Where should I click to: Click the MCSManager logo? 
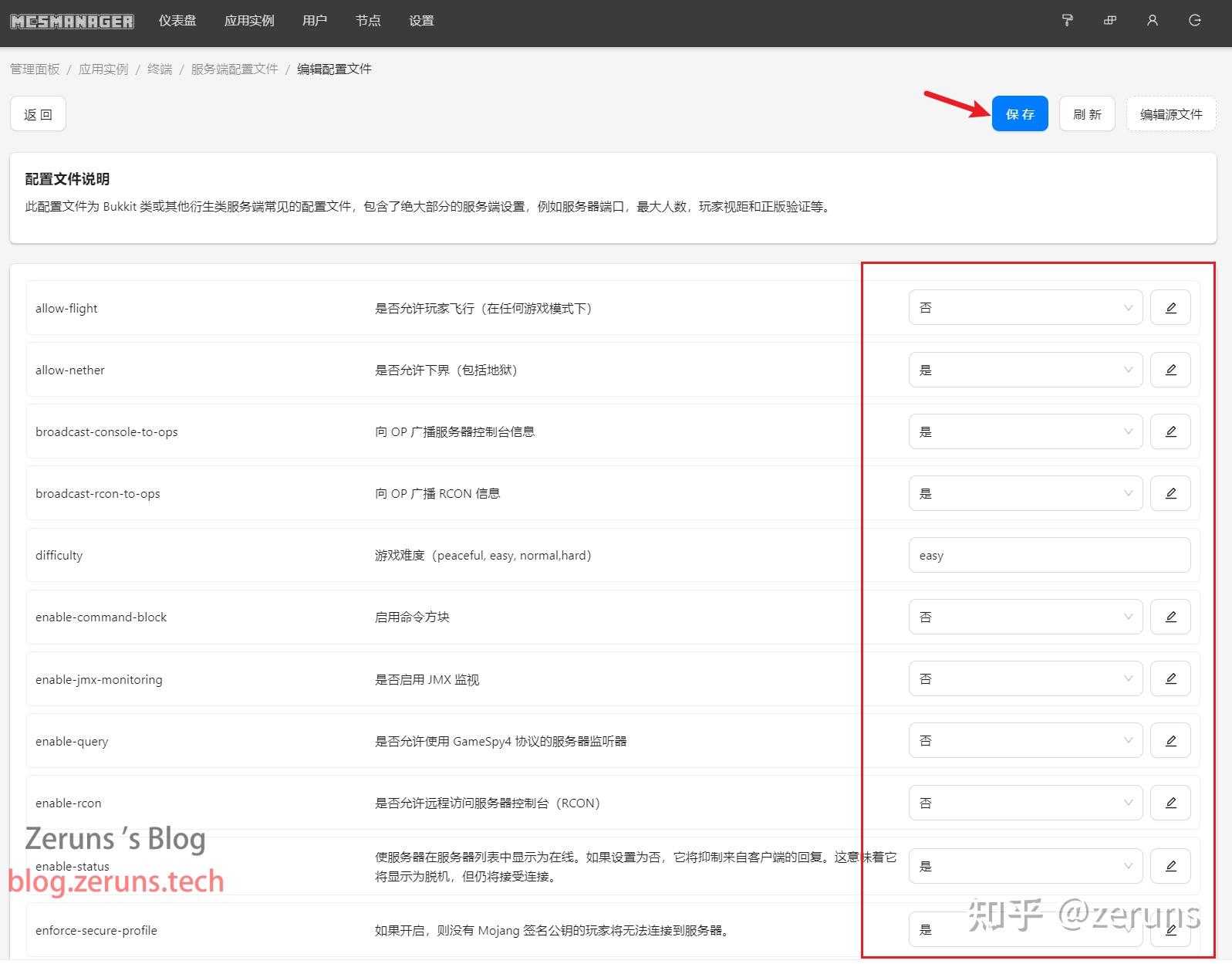[x=72, y=21]
